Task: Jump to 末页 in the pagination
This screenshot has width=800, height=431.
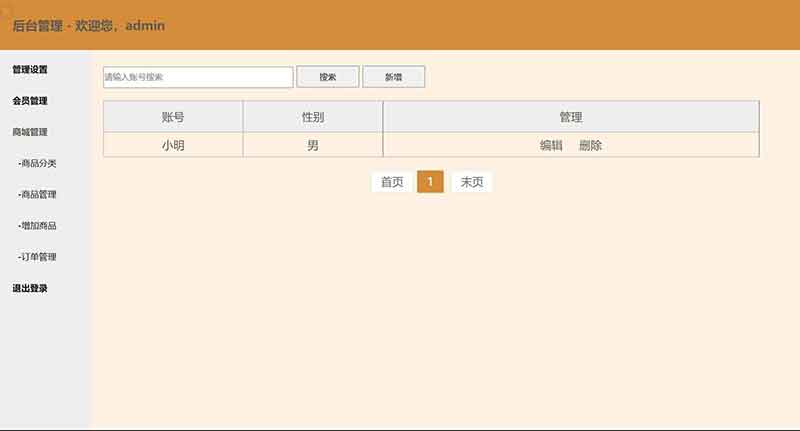Action: (472, 182)
